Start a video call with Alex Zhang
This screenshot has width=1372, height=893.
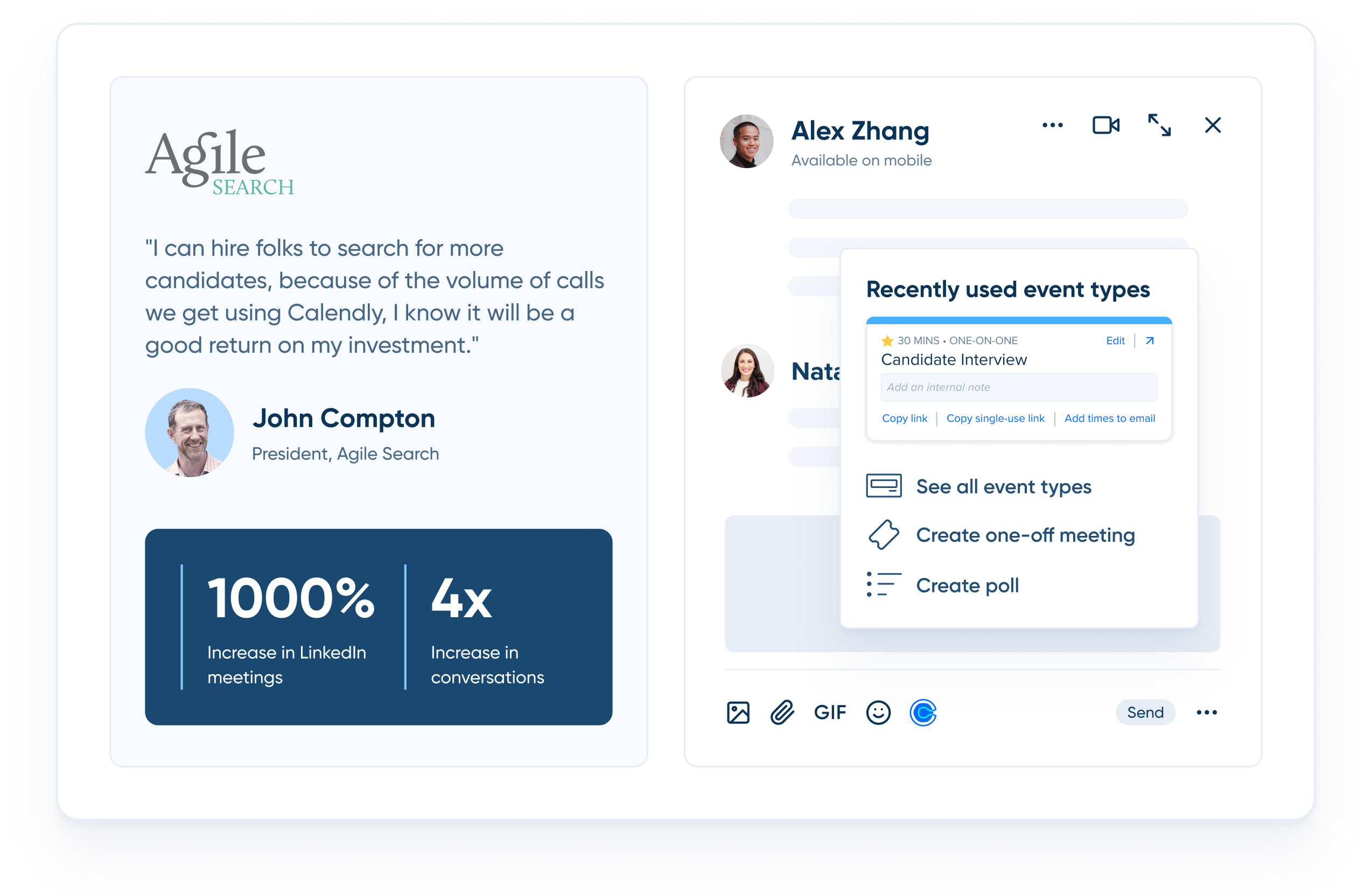pos(1105,125)
